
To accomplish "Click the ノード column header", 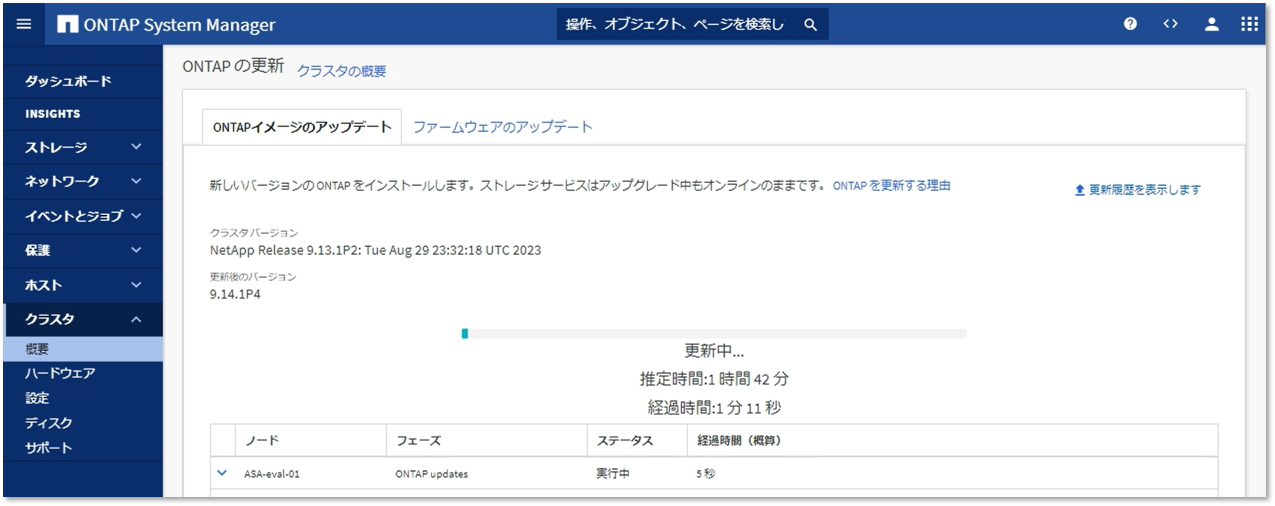I will click(311, 440).
